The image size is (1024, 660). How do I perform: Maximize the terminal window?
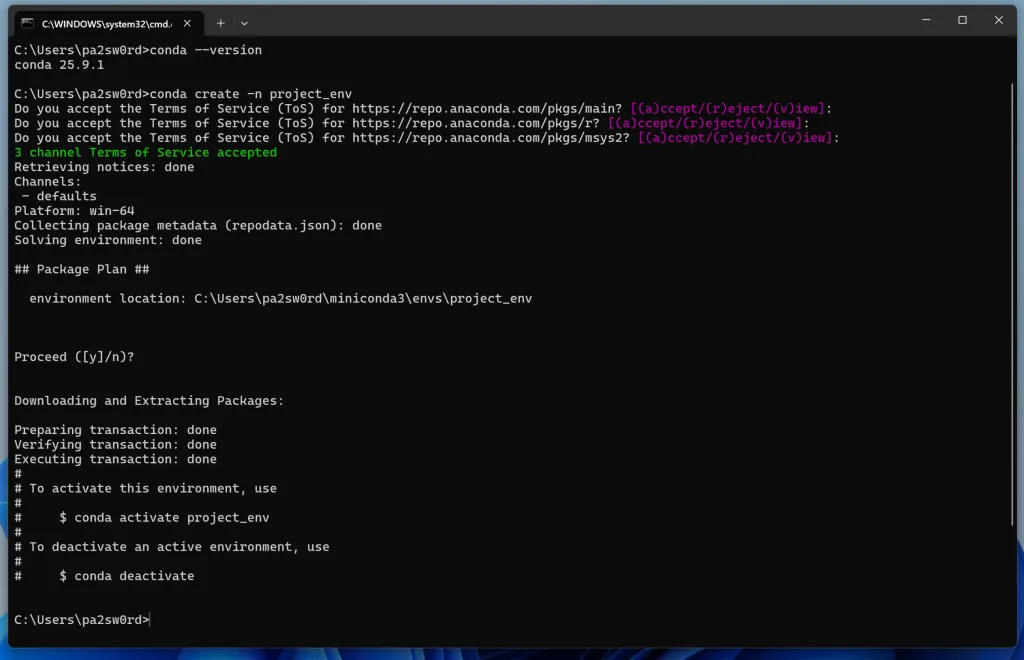962,19
